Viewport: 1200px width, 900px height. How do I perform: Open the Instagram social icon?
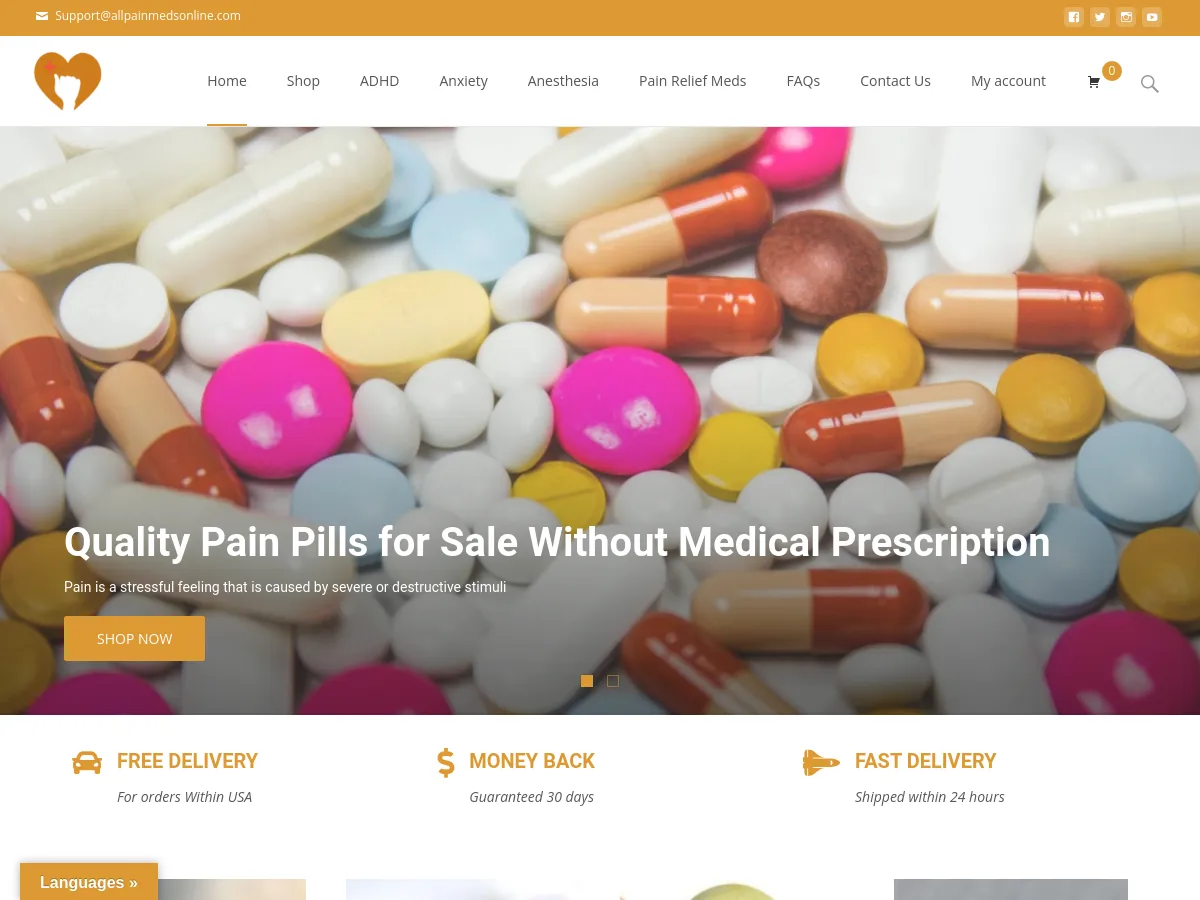1126,17
